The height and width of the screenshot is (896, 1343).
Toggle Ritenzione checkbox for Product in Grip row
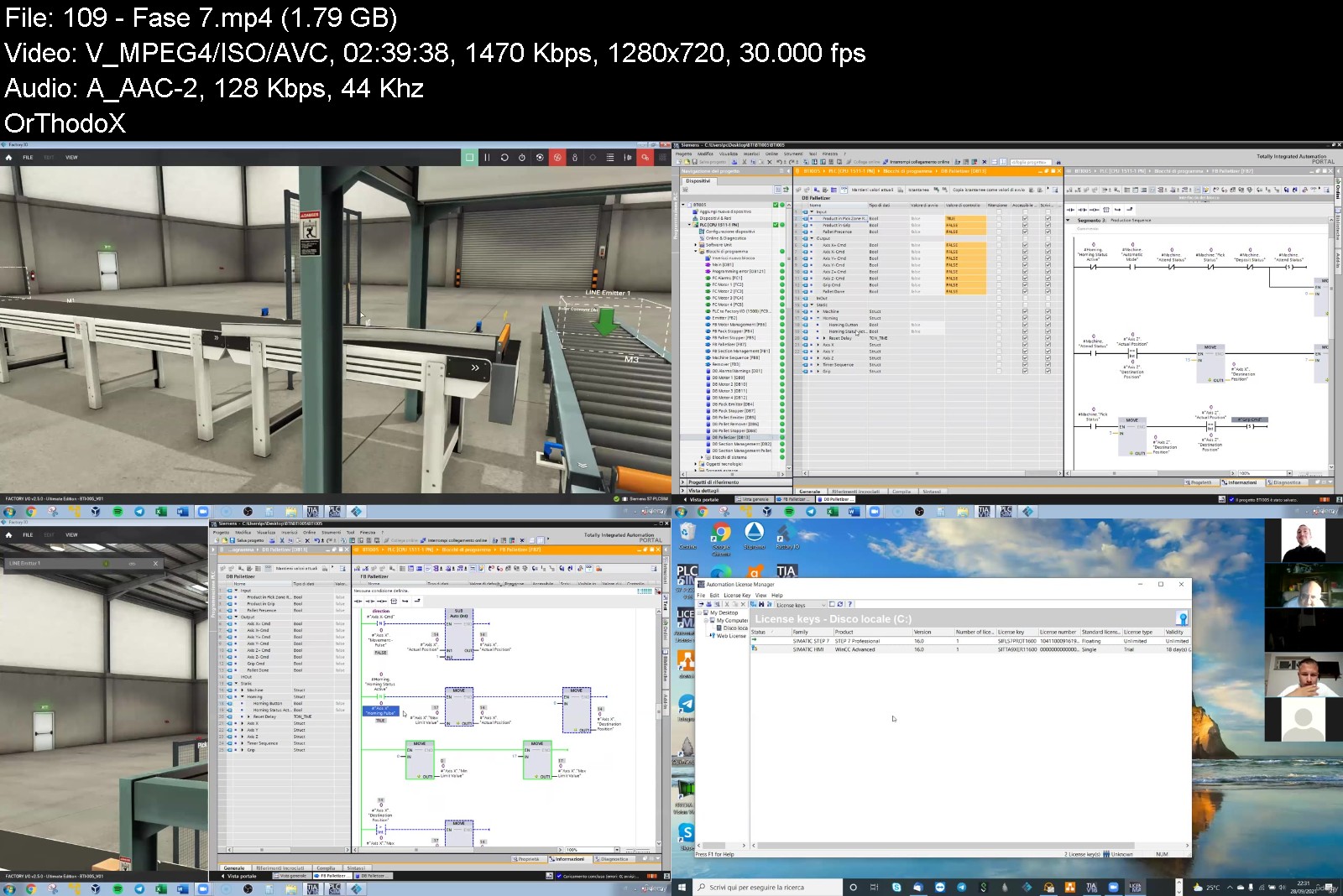(999, 225)
